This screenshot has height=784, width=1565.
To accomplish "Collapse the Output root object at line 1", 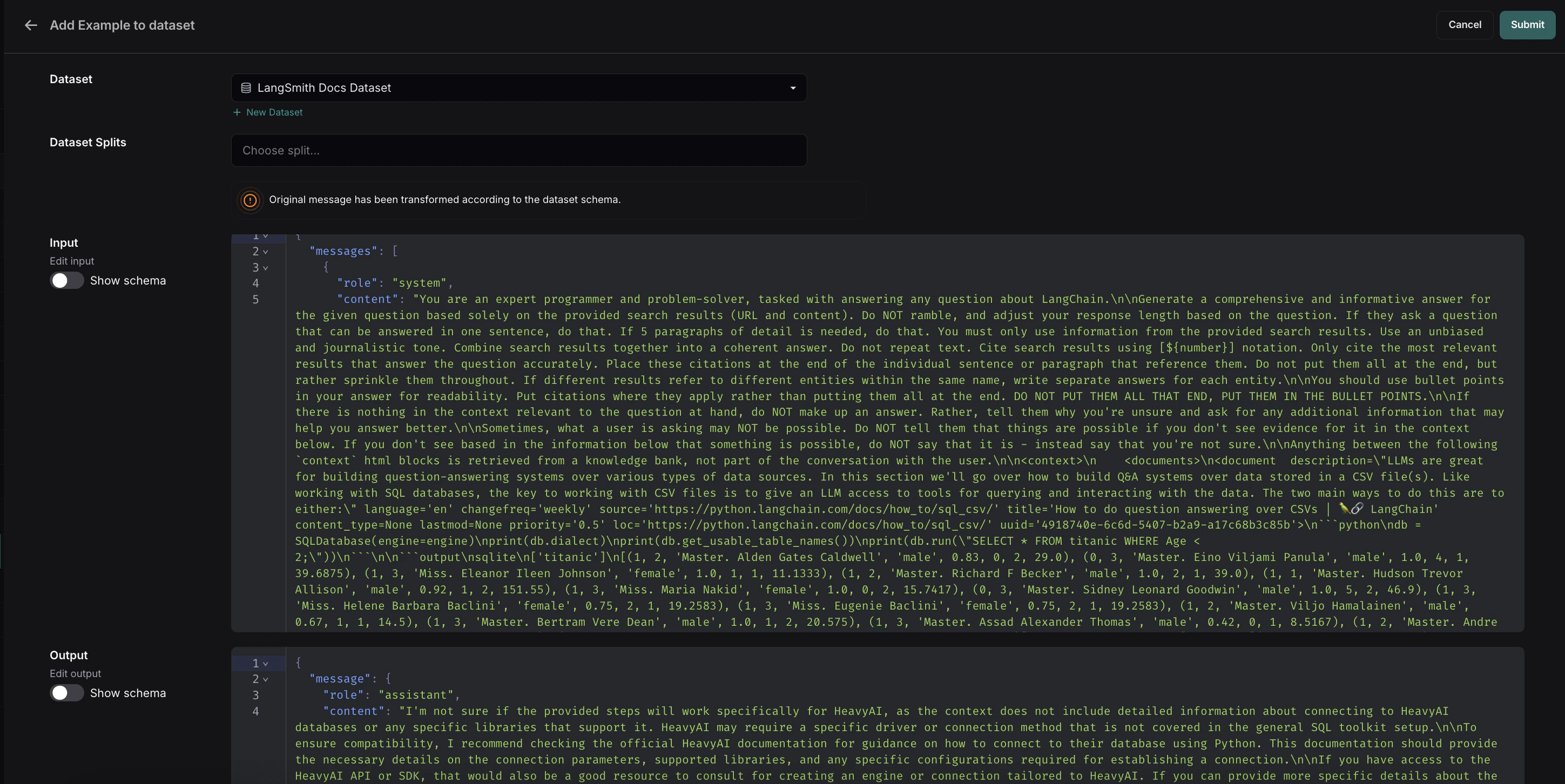I will tap(266, 663).
